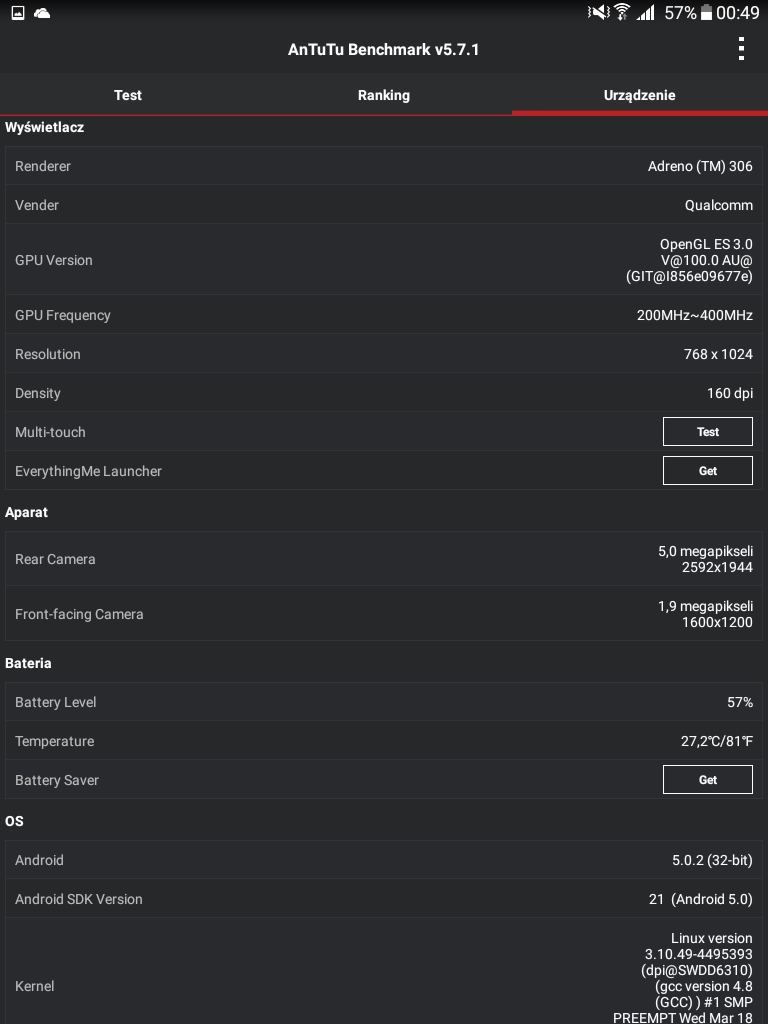Tap the Wi-Fi status icon
768x1024 pixels.
(622, 12)
